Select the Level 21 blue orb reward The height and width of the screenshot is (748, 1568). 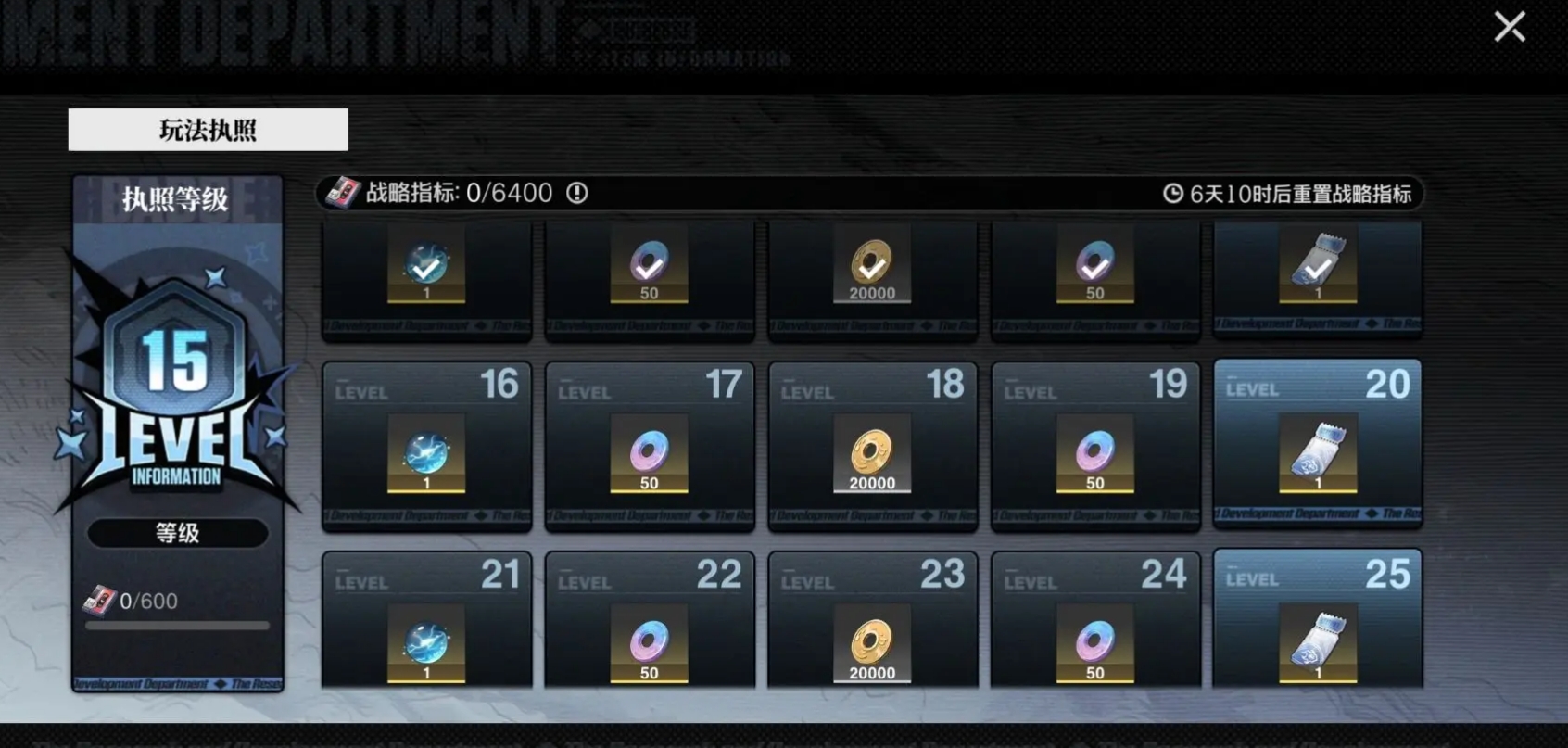pyautogui.click(x=426, y=643)
